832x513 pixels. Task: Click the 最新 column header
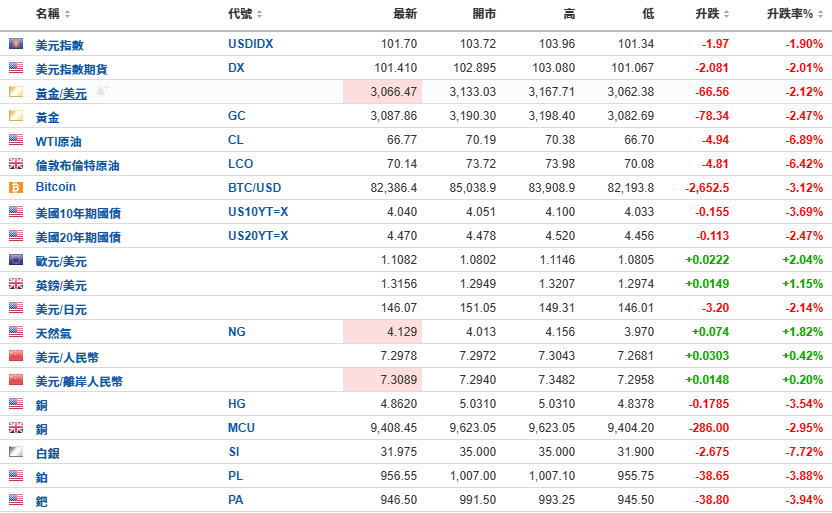405,14
